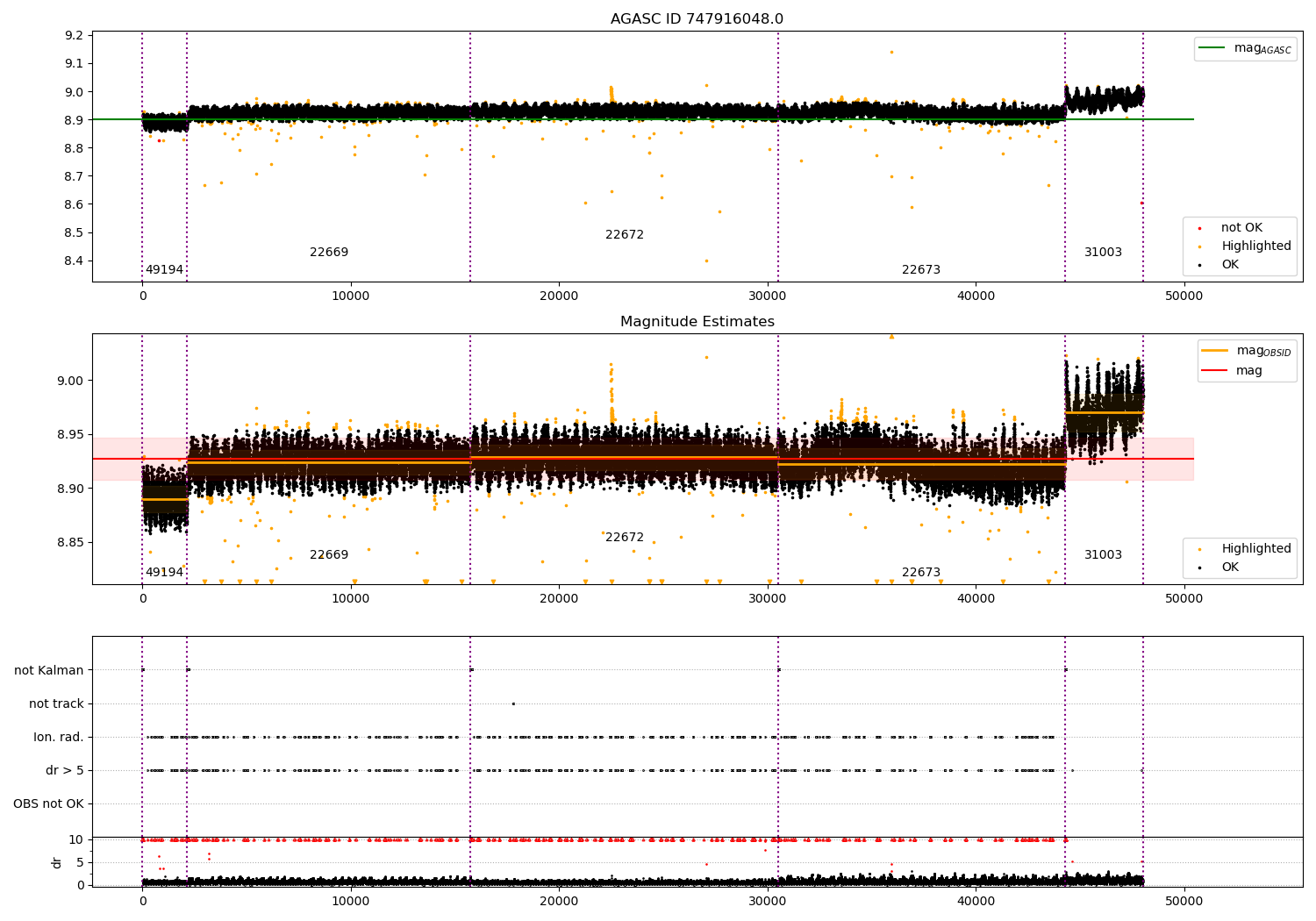Click obsid label 22673 in Magnitude Estimates plot
Screen dimensions: 1316x921
[921, 573]
